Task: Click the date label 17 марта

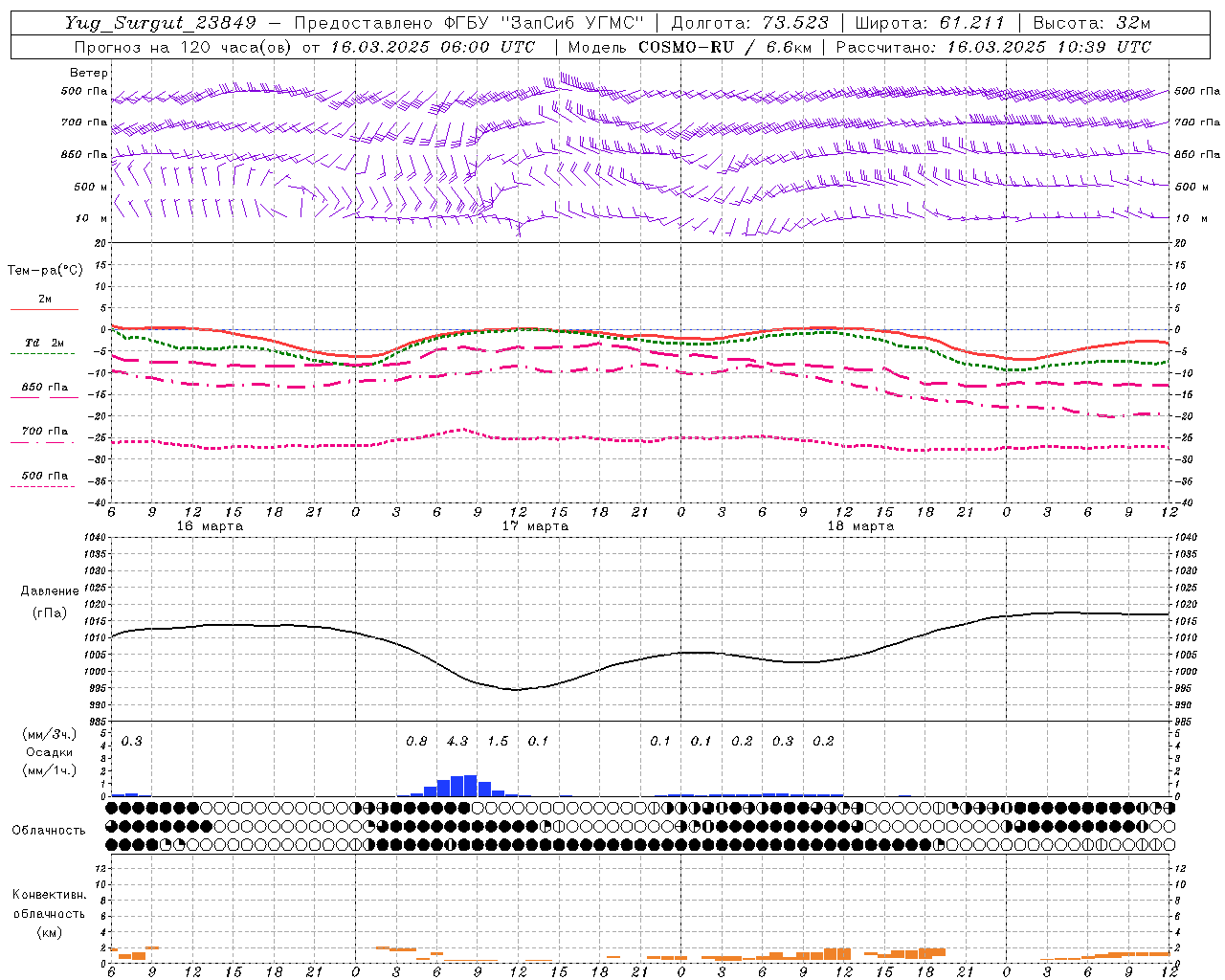Action: [x=535, y=526]
